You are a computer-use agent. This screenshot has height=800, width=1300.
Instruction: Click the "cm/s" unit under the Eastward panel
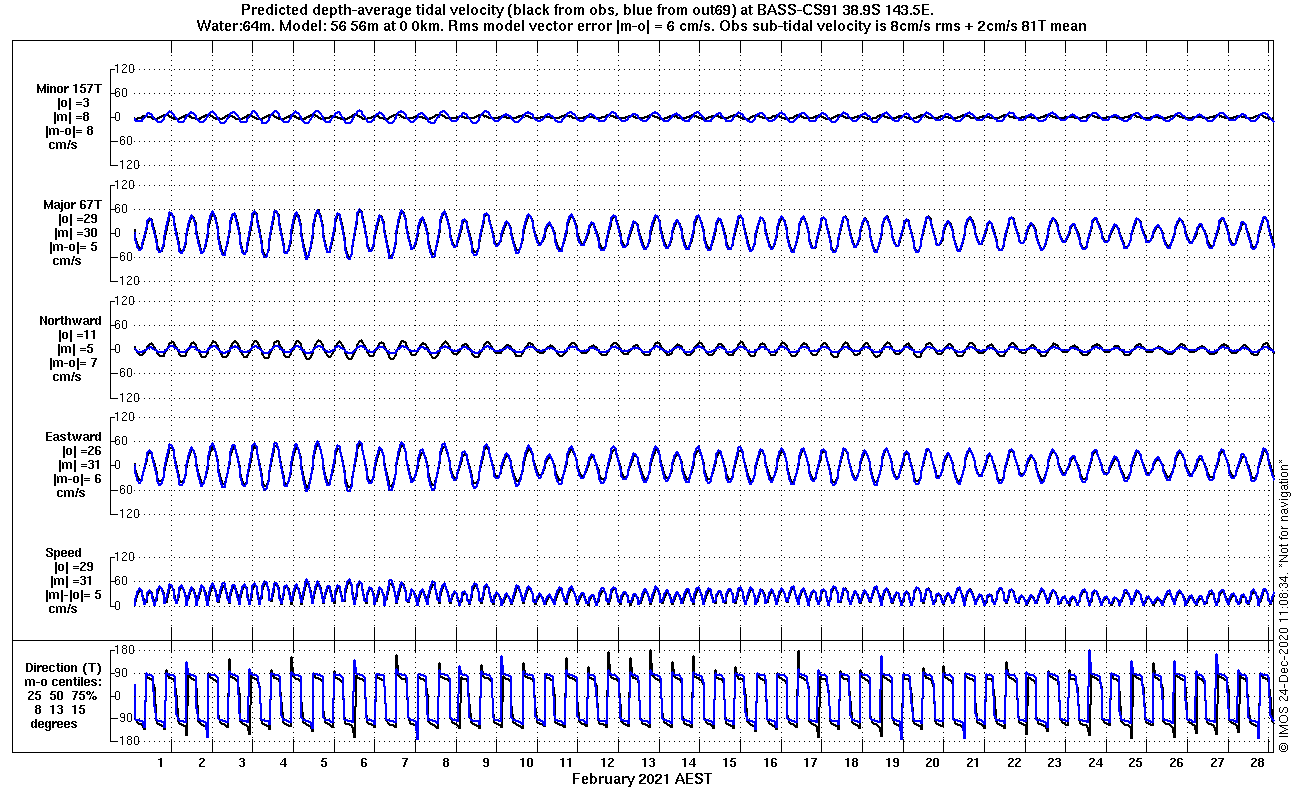click(70, 493)
